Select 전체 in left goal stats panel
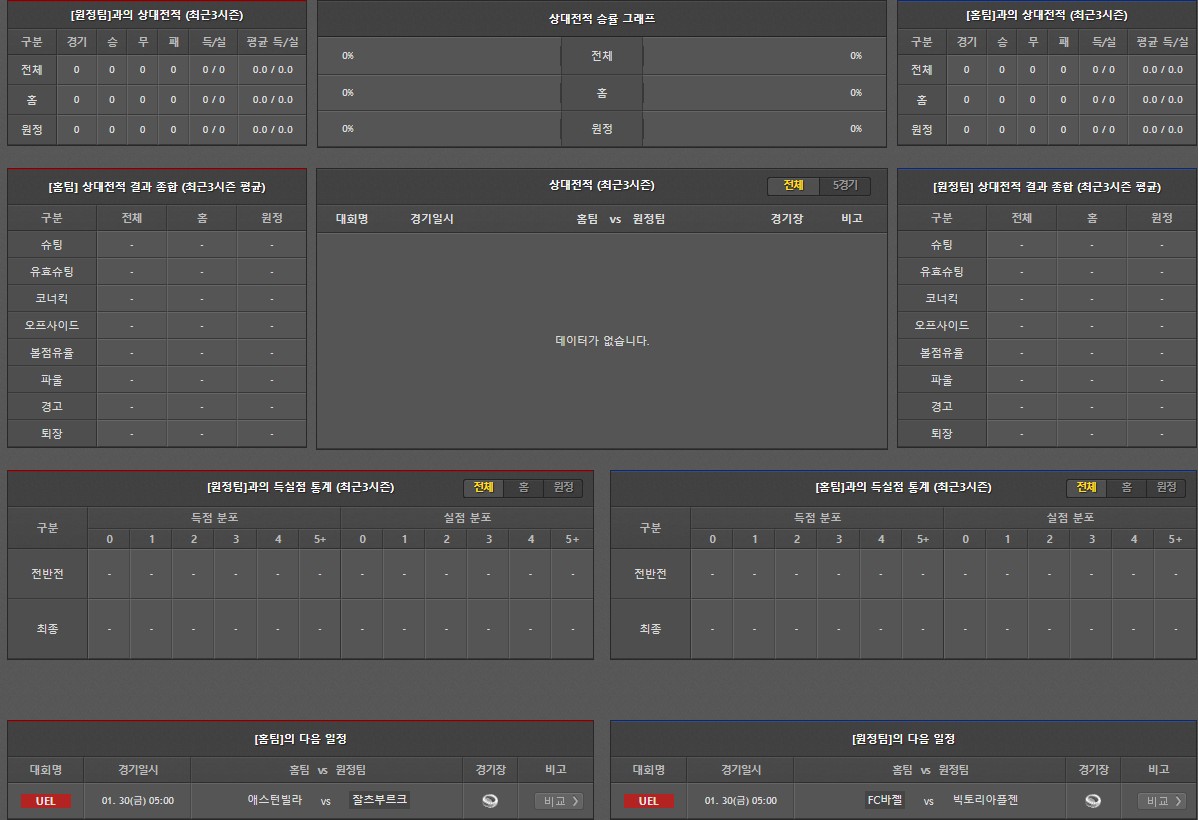 [x=483, y=487]
